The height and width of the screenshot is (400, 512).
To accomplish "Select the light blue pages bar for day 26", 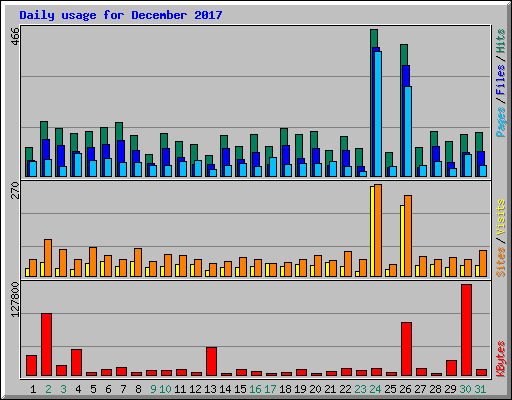I will tap(408, 131).
